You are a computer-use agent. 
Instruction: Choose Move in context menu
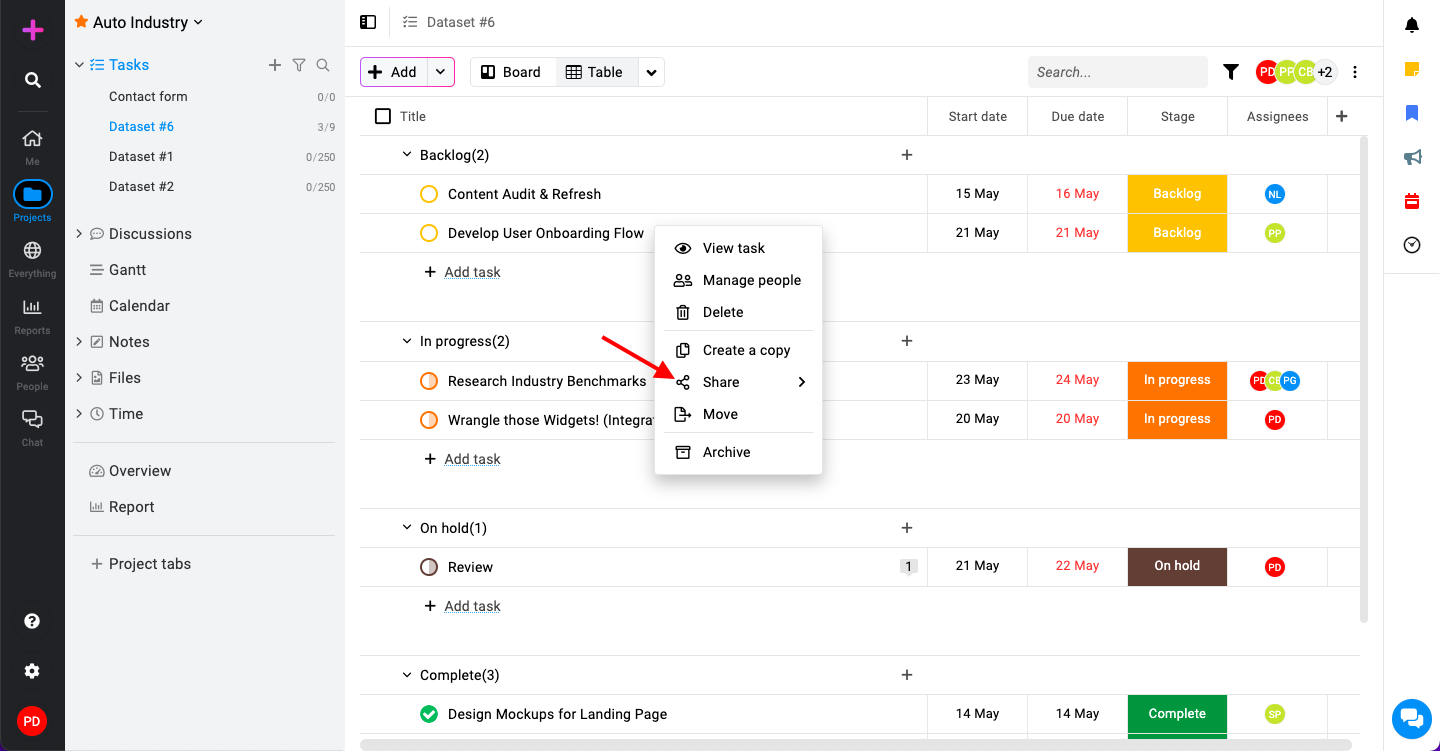(x=738, y=414)
